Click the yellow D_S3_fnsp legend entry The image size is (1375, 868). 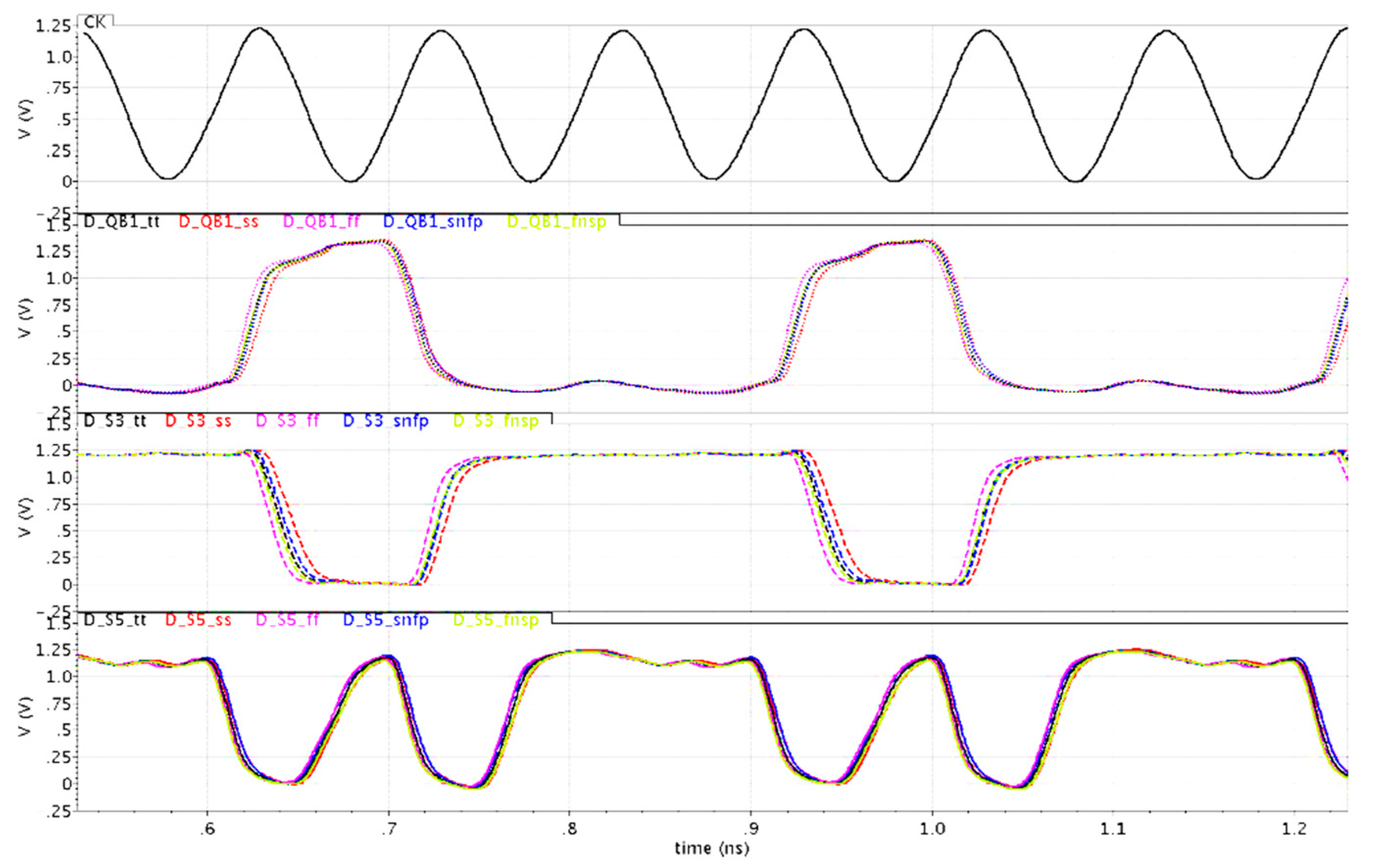click(x=496, y=421)
